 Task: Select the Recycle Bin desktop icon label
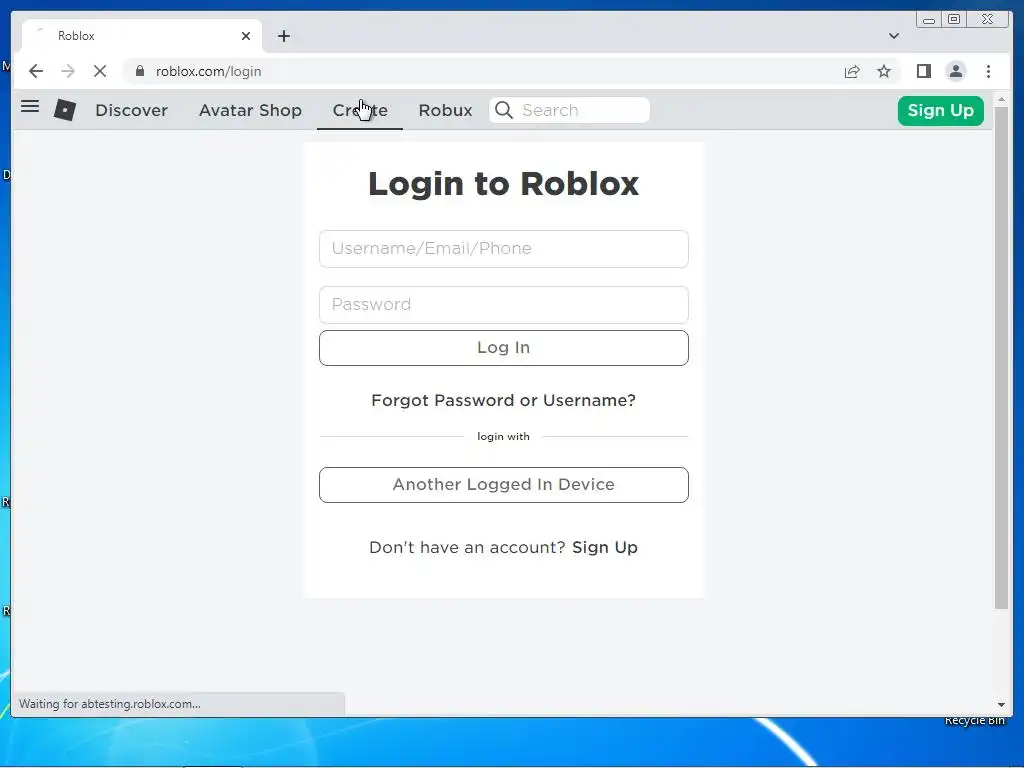click(x=974, y=720)
